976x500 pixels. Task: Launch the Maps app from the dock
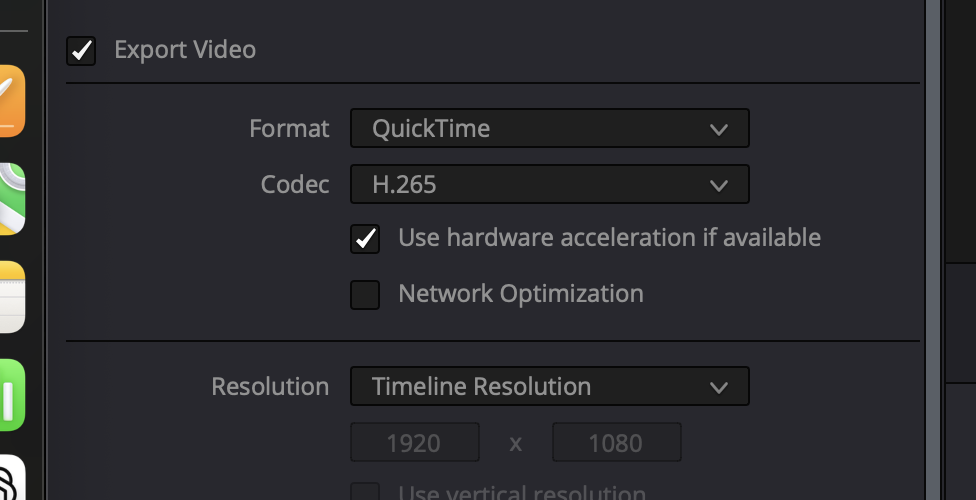[x=12, y=199]
